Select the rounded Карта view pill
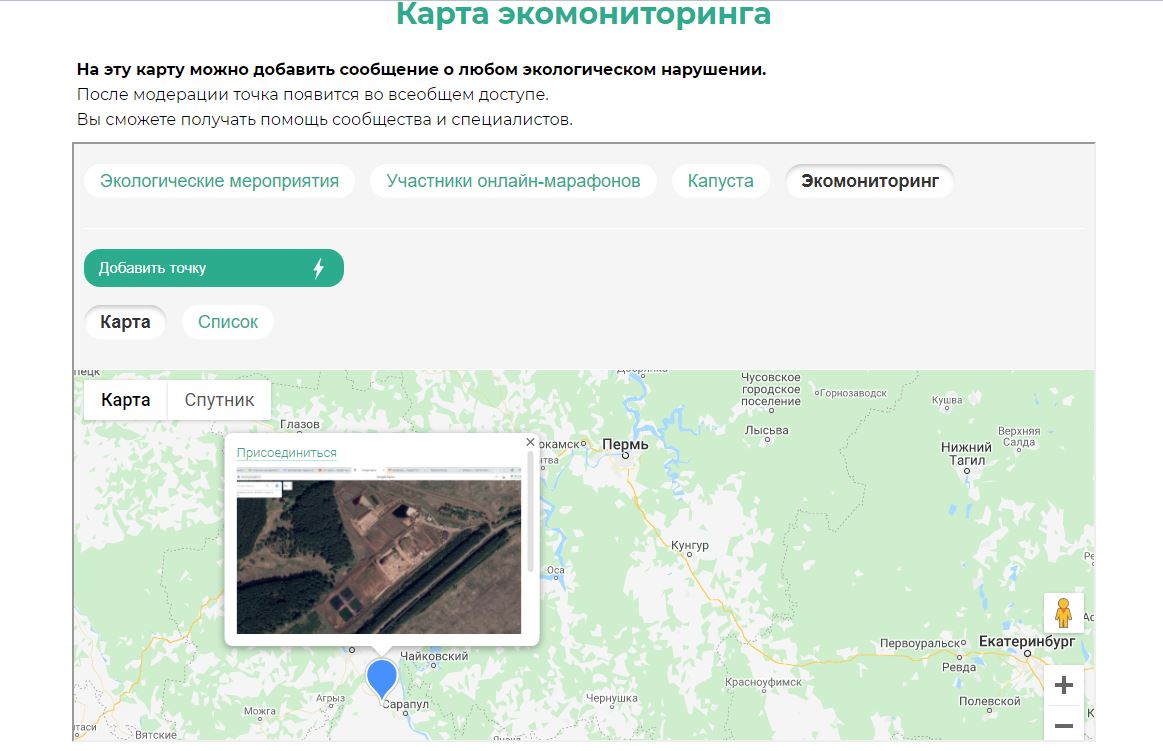This screenshot has height=751, width=1163. [125, 322]
